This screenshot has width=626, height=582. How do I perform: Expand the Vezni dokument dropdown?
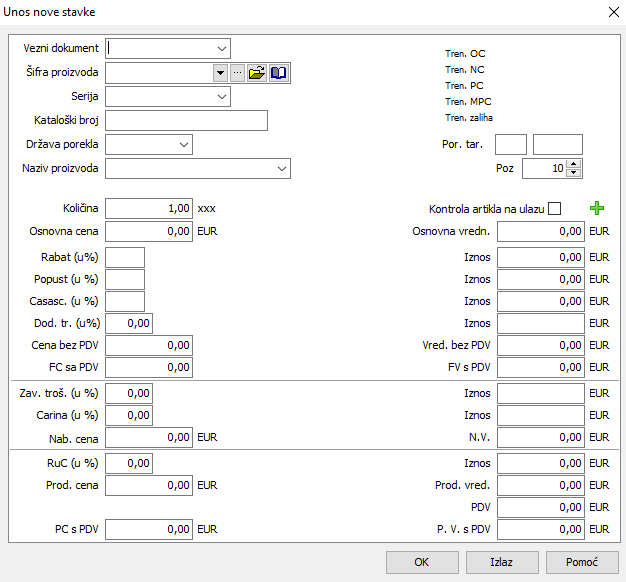click(x=221, y=48)
